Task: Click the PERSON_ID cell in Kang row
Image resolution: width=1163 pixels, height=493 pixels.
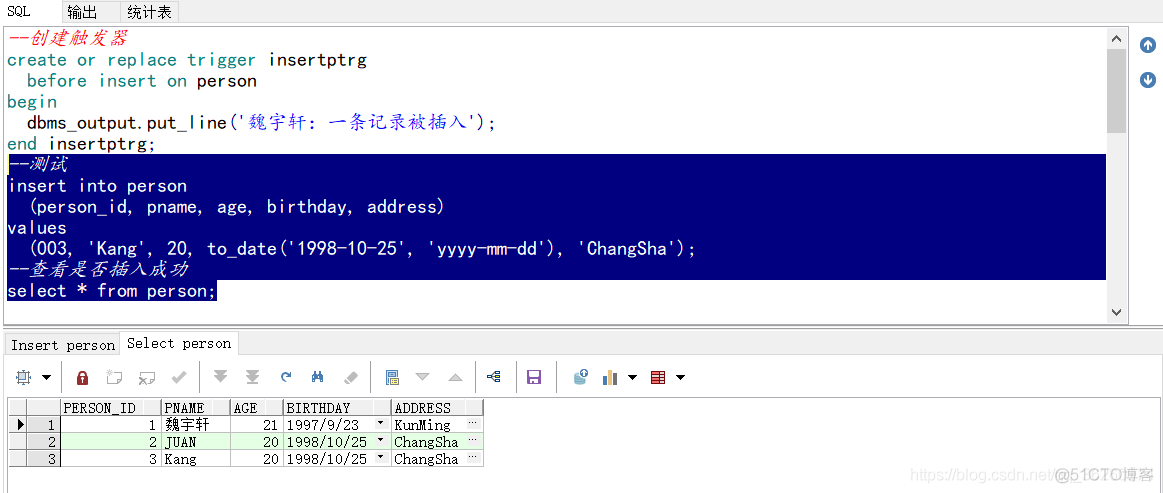Action: pos(110,459)
